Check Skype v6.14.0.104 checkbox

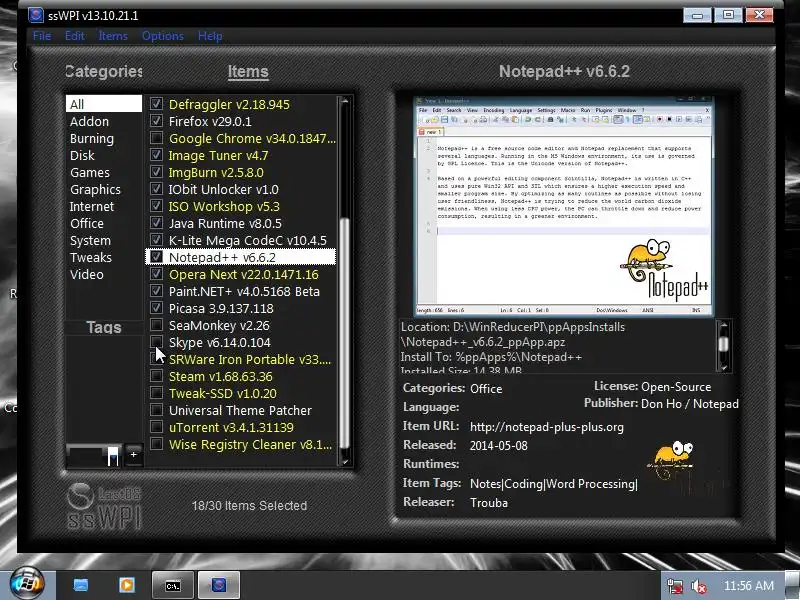(x=156, y=342)
